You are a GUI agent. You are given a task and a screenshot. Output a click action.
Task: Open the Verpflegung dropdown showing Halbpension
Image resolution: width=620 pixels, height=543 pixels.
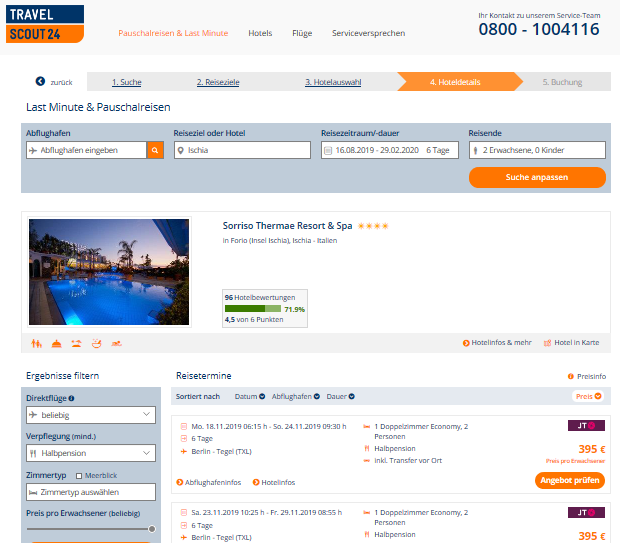(x=91, y=453)
